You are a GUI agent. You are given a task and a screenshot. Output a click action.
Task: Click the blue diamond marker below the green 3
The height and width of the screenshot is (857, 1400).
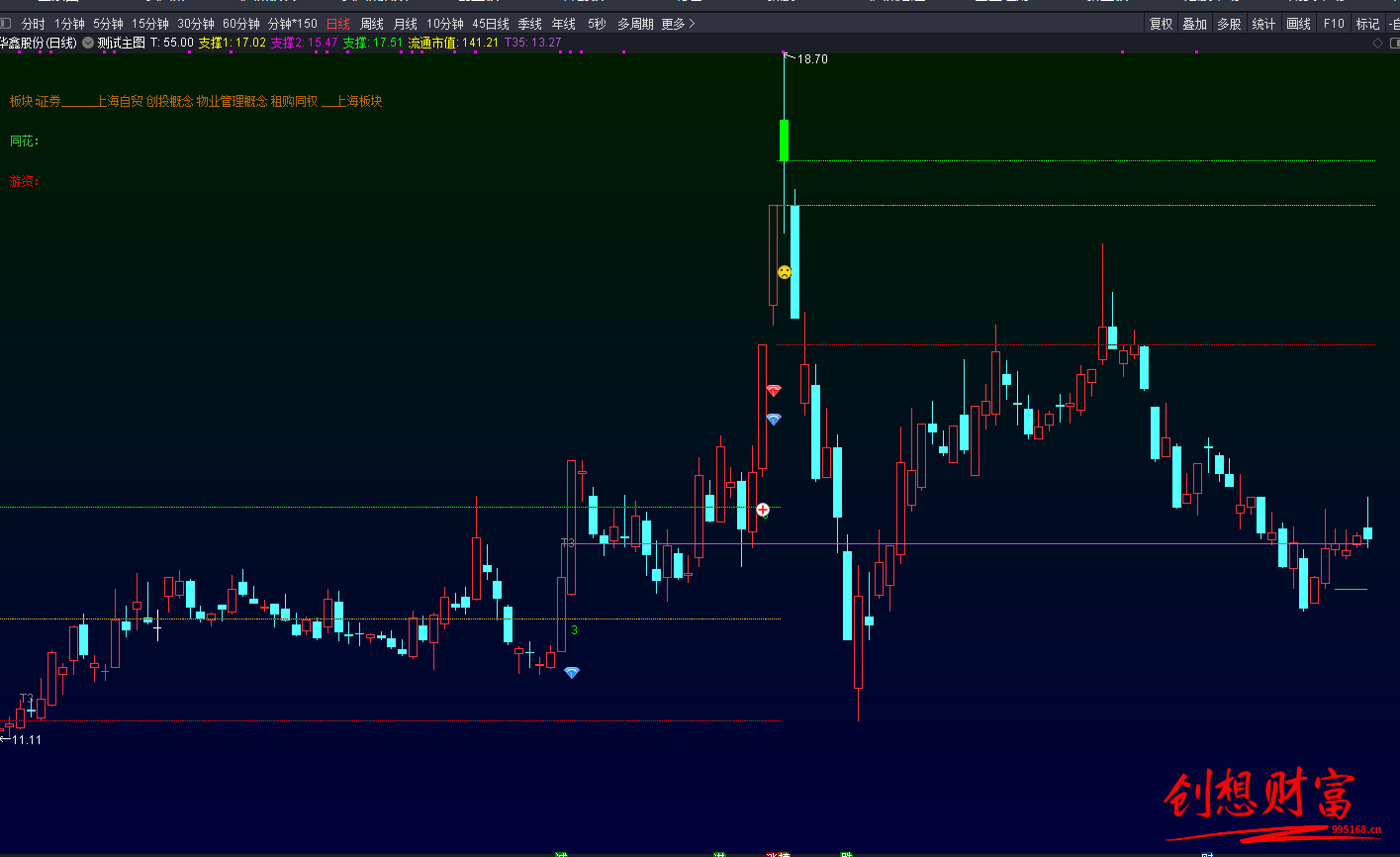click(572, 673)
